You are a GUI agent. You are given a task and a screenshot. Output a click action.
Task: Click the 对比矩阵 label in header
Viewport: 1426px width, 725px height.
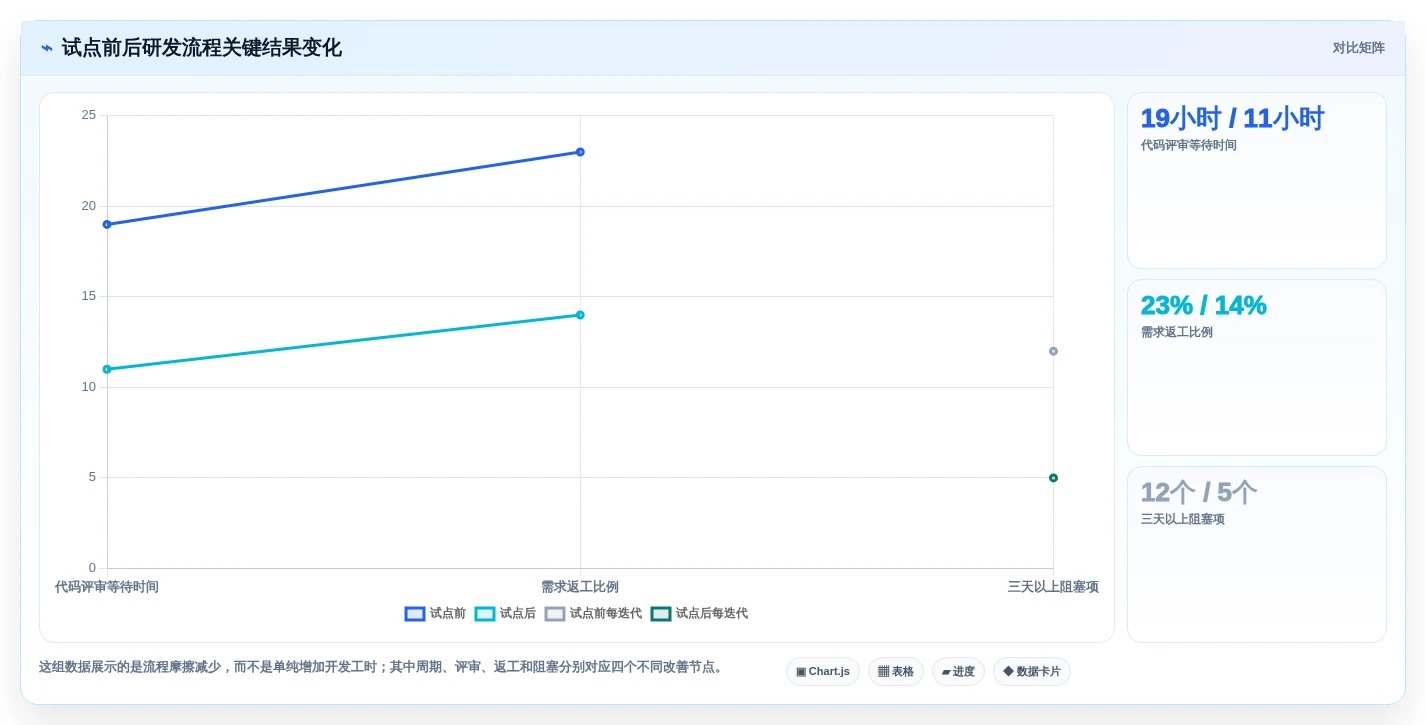(x=1358, y=48)
